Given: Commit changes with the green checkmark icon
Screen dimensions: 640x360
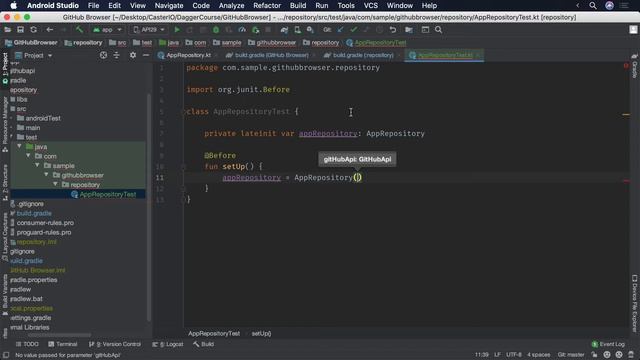Looking at the screenshot, I should pos(353,30).
